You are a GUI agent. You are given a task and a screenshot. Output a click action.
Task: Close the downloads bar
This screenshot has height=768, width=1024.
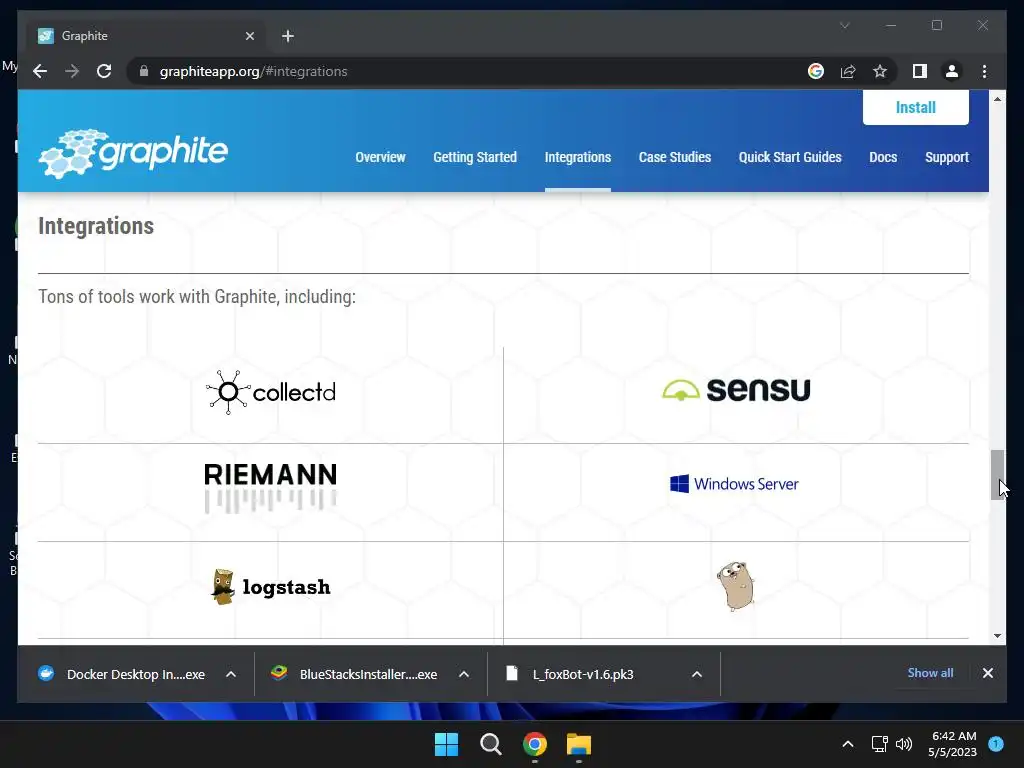[987, 673]
